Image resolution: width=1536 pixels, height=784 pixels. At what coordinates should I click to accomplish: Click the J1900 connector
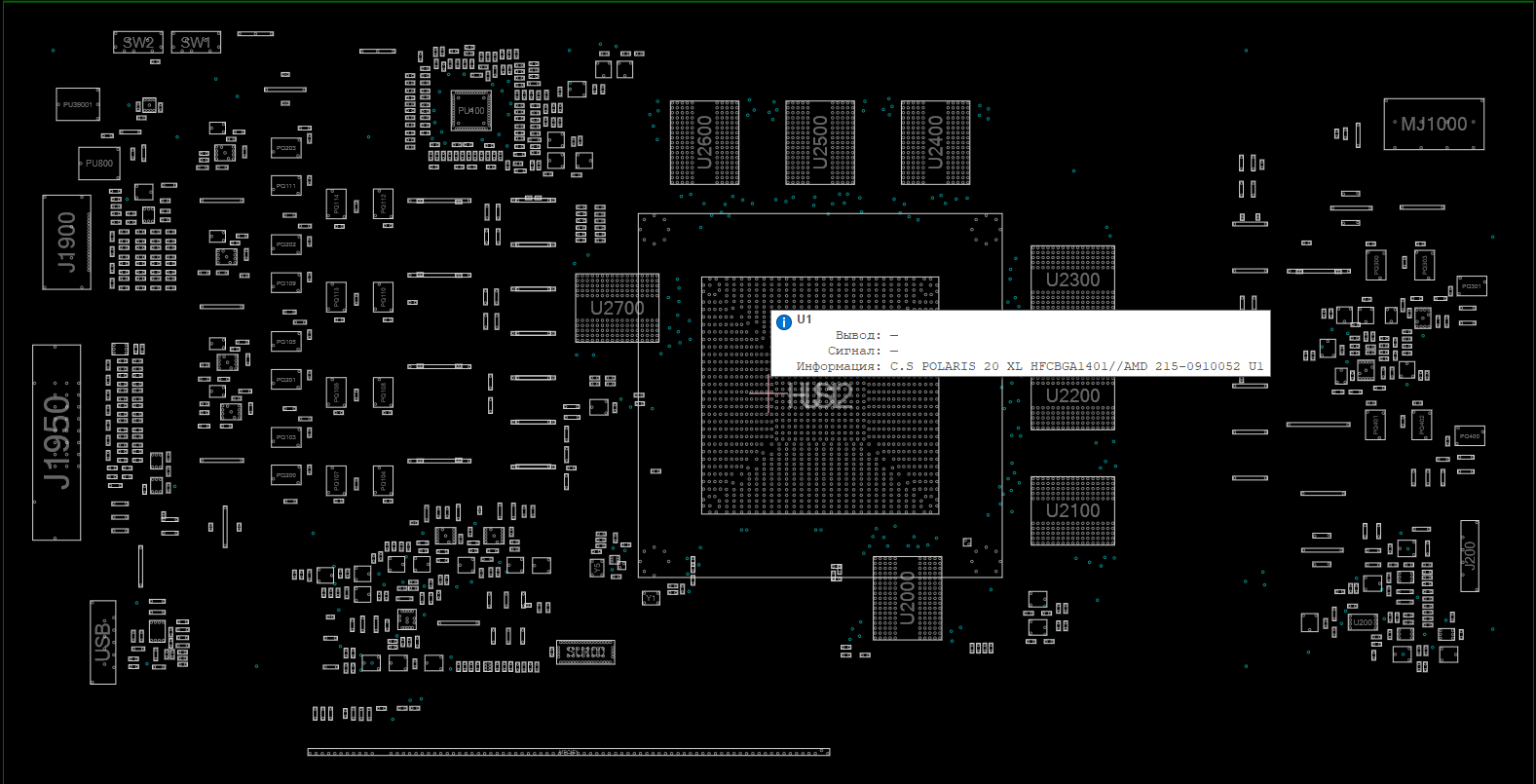click(66, 242)
